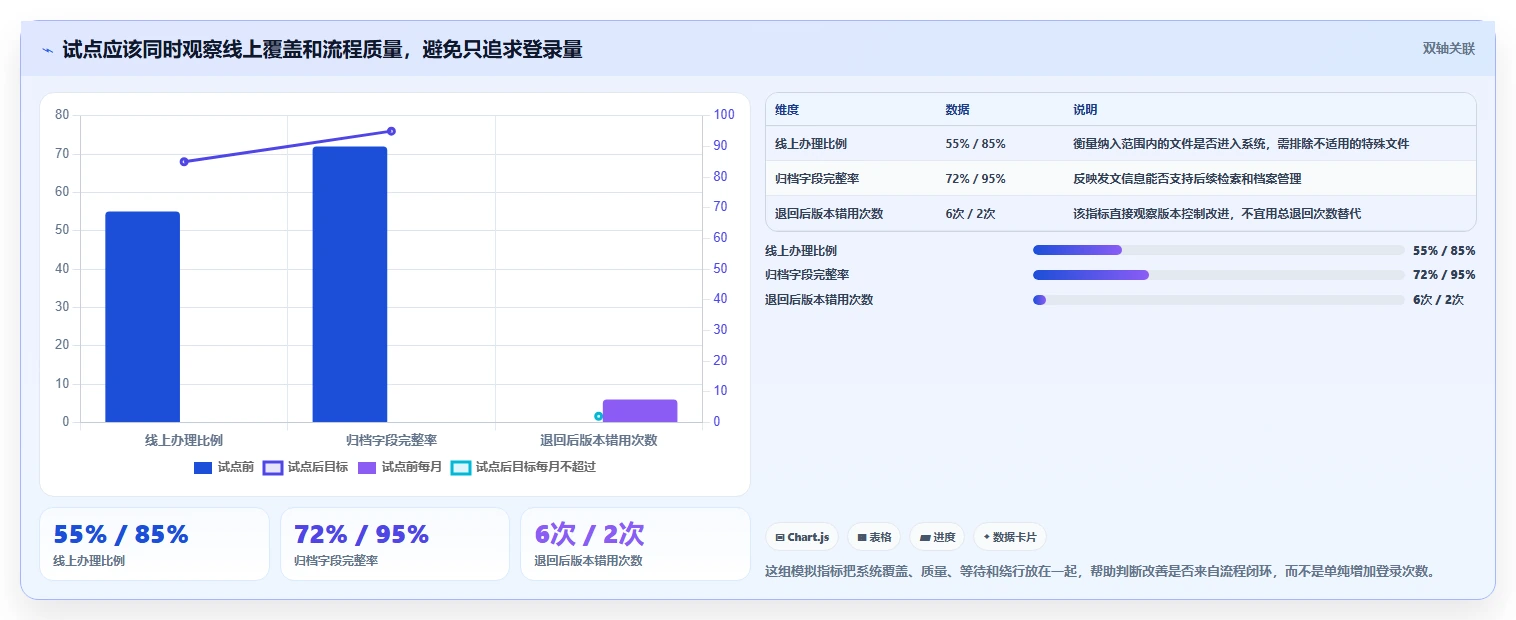Select the 退回后版本错用次数 table row cell
The height and width of the screenshot is (620, 1516).
pos(829,214)
